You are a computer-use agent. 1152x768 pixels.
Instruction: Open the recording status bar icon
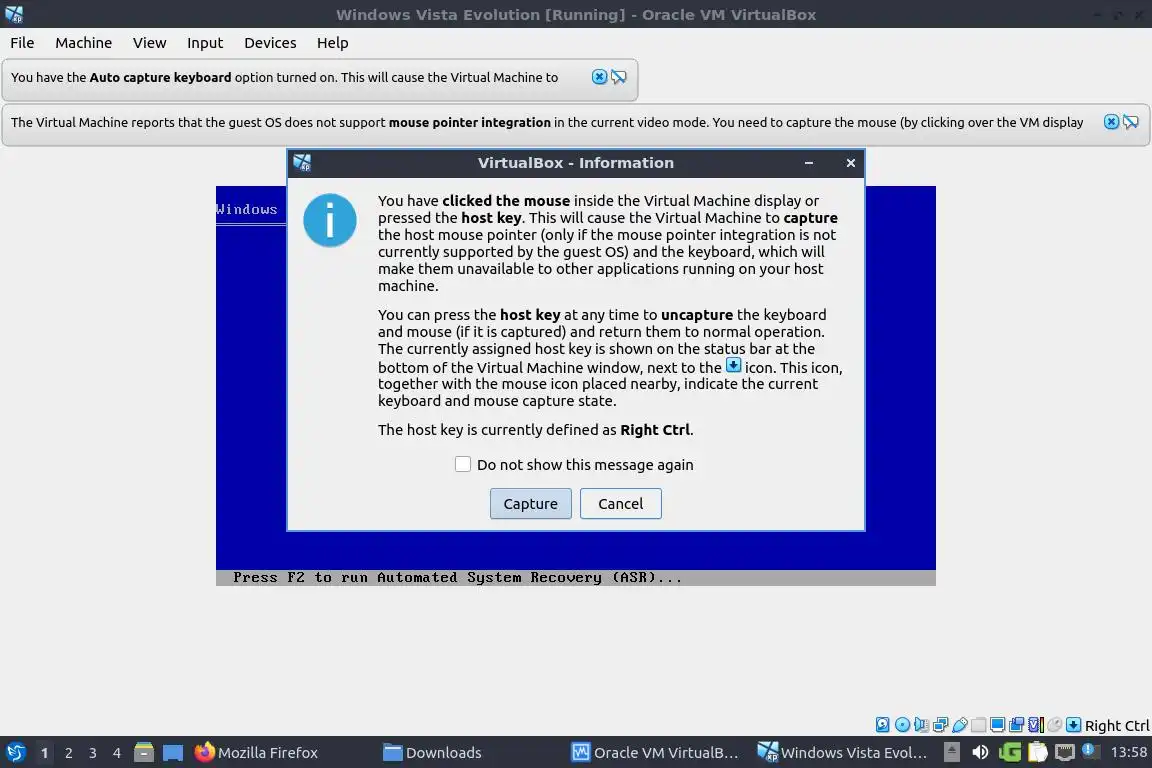coord(1016,725)
